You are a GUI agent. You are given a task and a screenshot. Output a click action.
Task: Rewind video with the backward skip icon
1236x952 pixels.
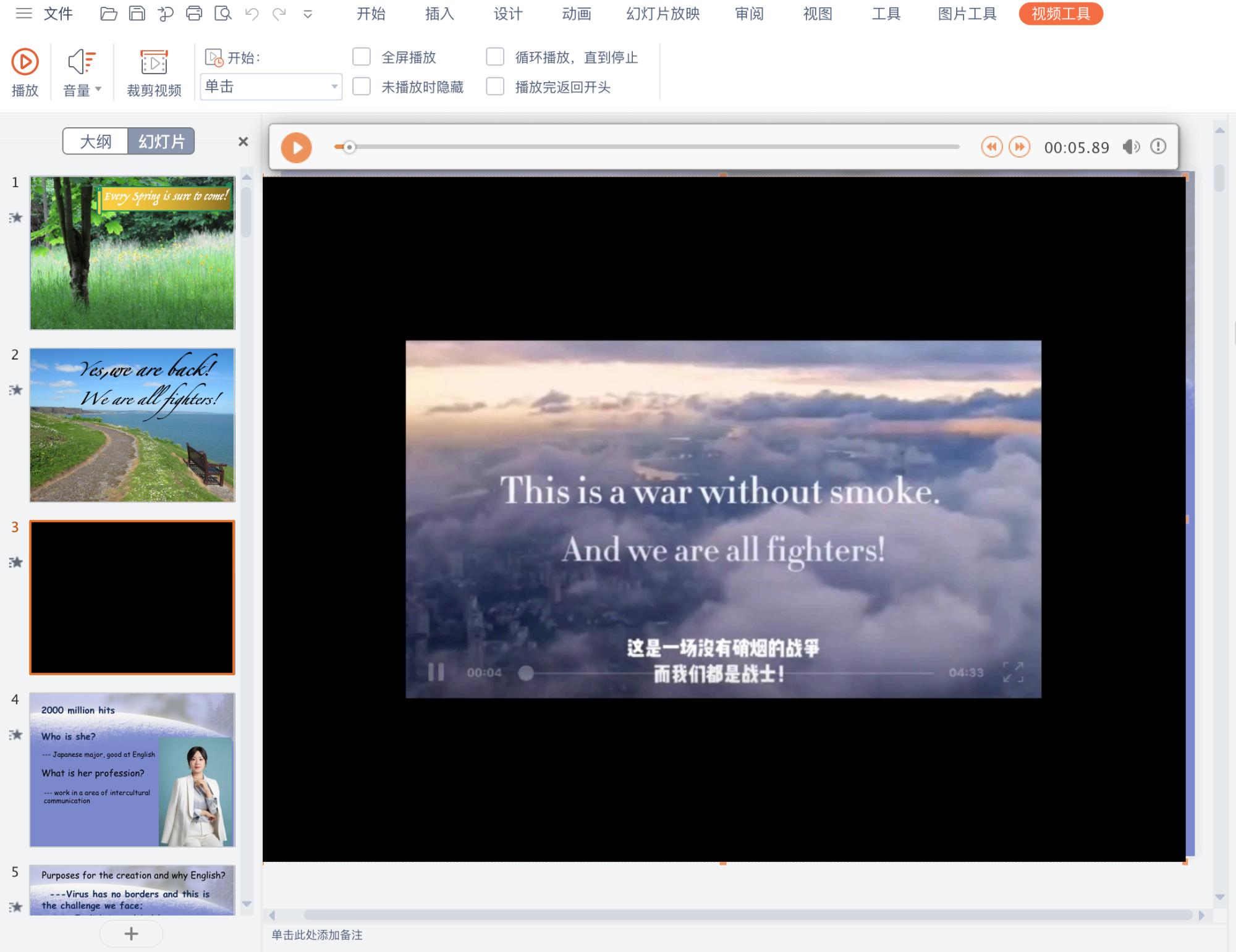(991, 147)
